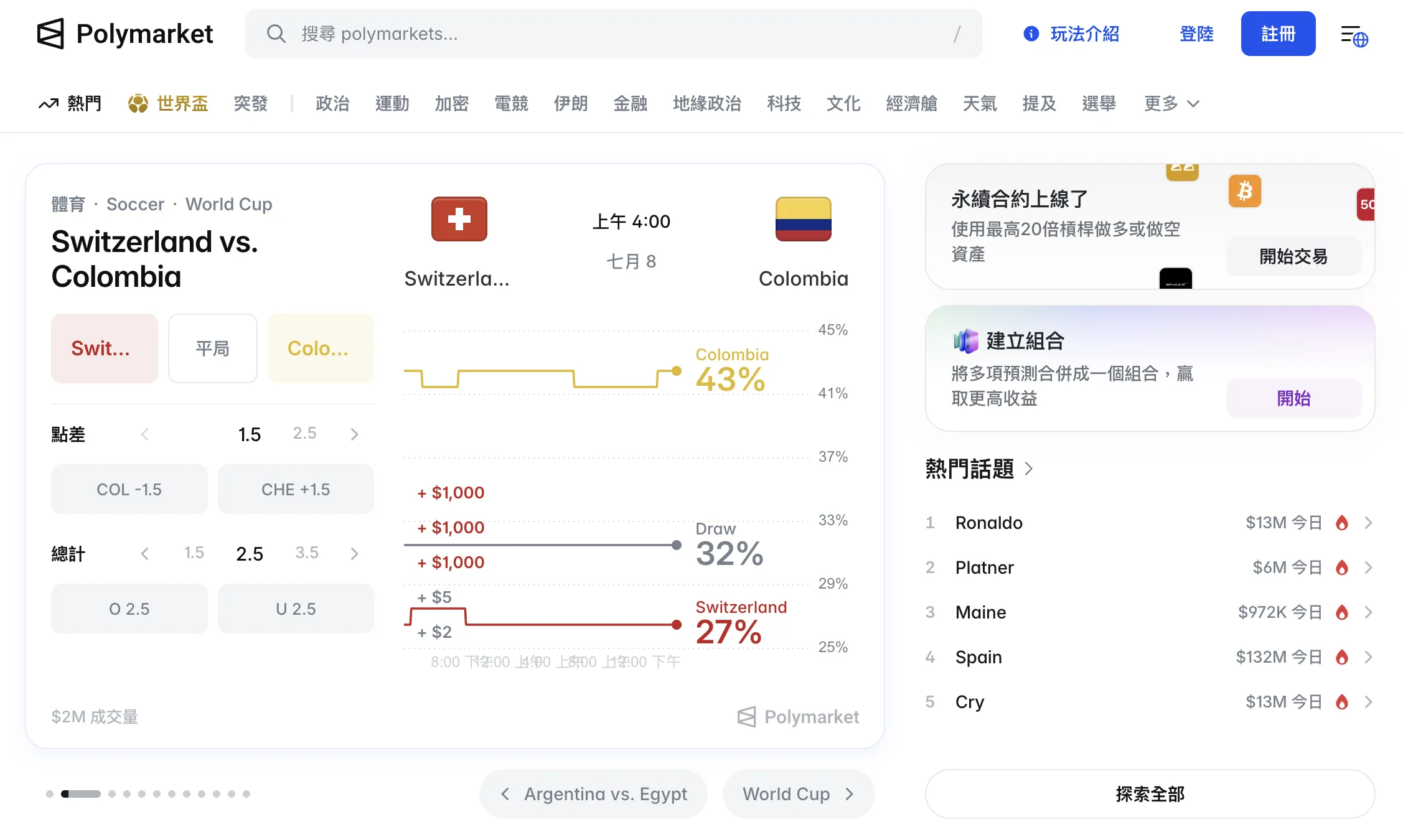Click the 登陸 login link
Viewport: 1403px width, 840px height.
point(1196,34)
